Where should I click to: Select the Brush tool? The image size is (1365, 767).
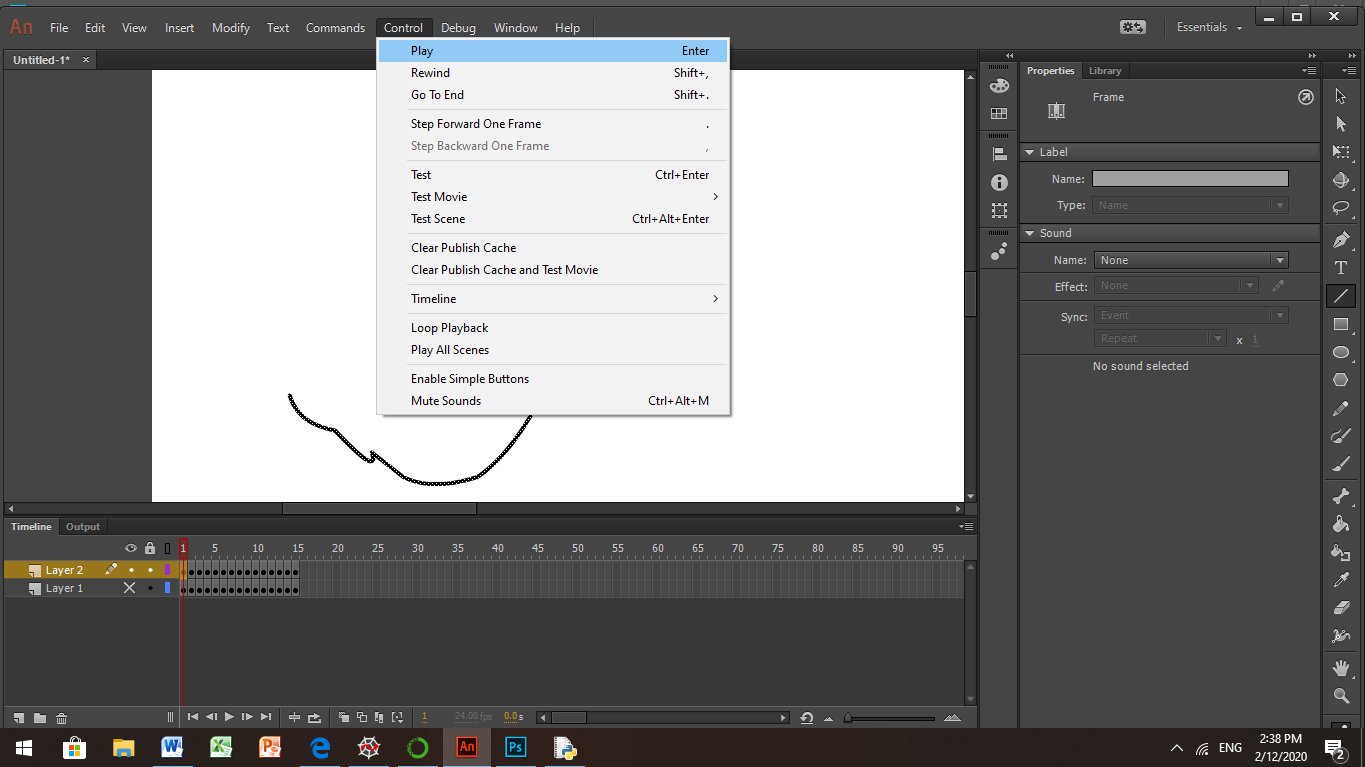pos(1341,465)
